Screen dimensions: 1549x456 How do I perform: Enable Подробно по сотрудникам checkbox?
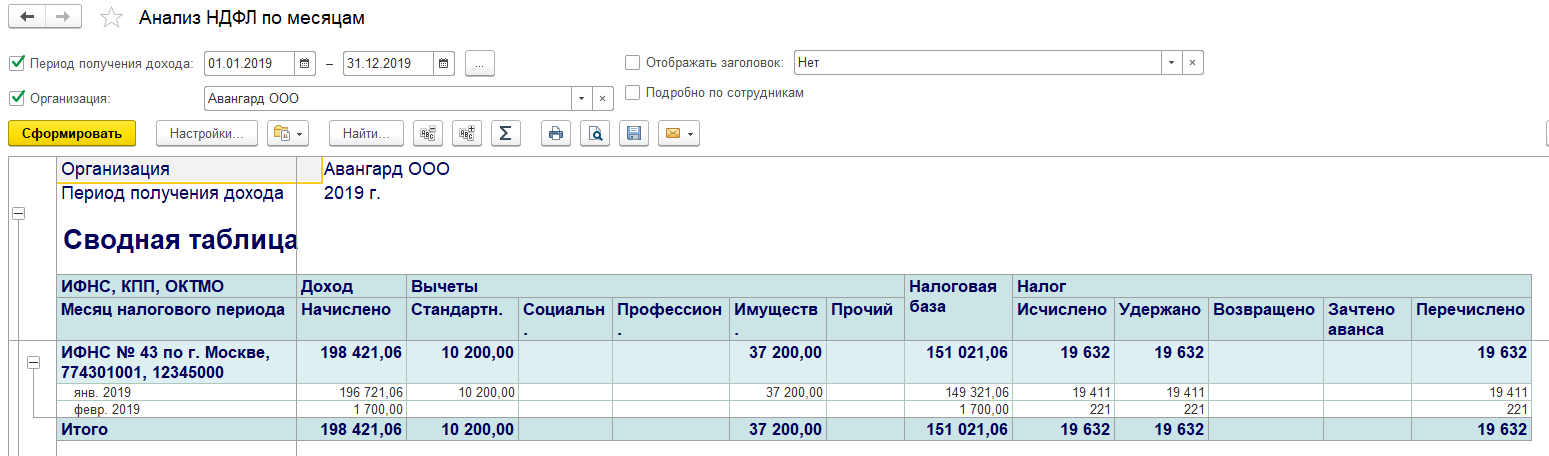pyautogui.click(x=632, y=93)
